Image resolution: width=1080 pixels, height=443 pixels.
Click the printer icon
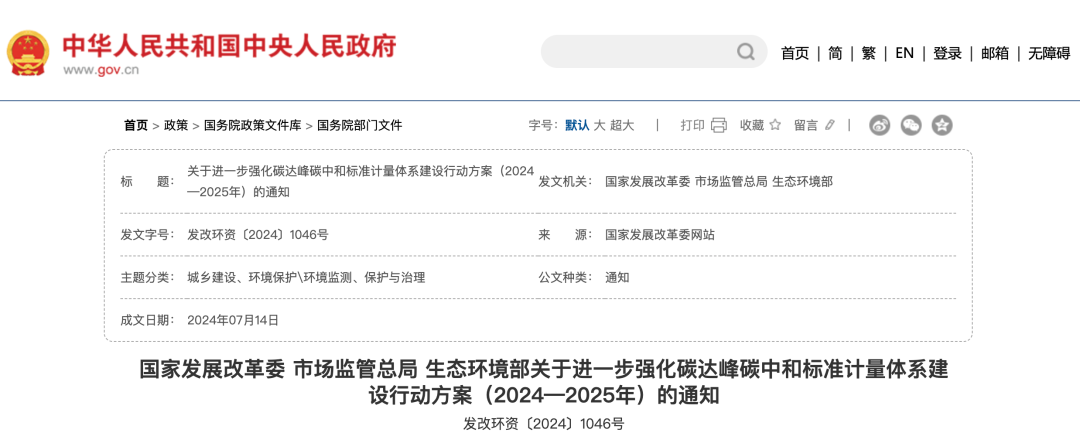[x=718, y=125]
